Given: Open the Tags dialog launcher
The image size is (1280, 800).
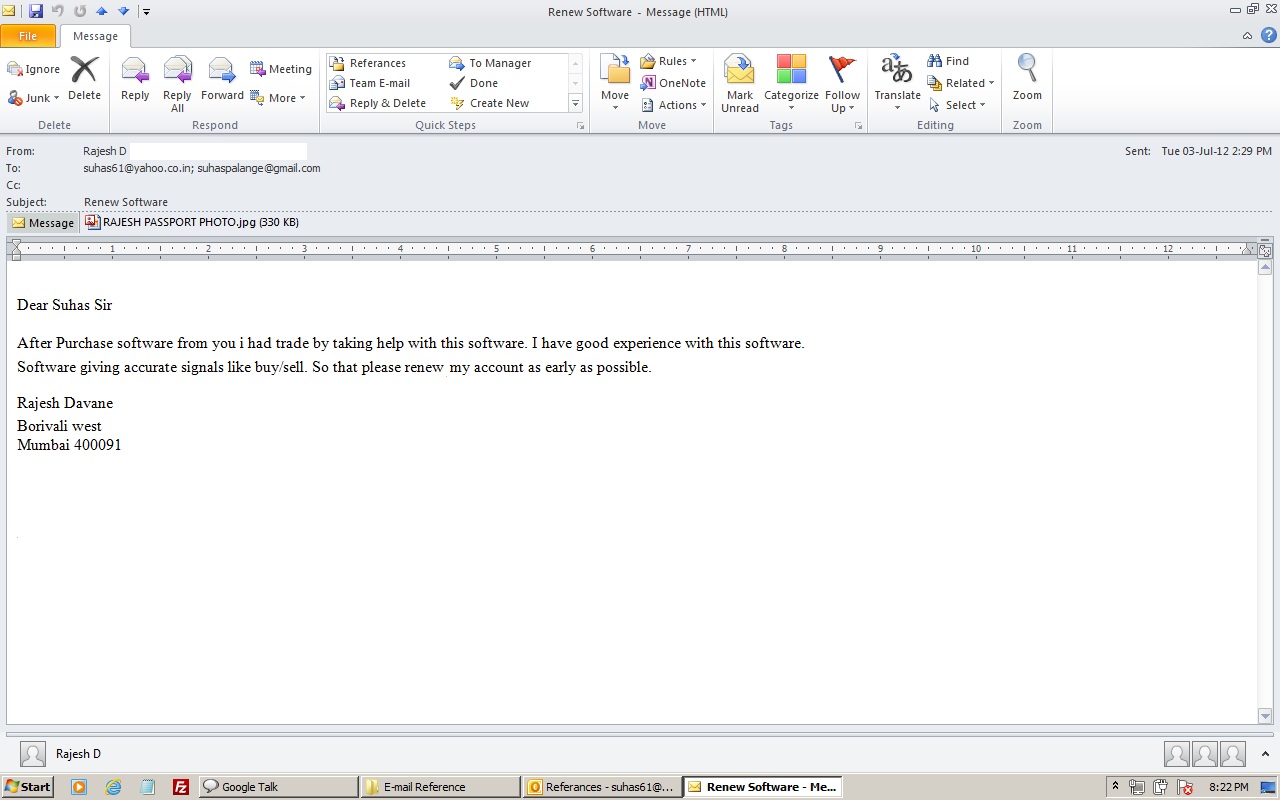Looking at the screenshot, I should point(858,126).
